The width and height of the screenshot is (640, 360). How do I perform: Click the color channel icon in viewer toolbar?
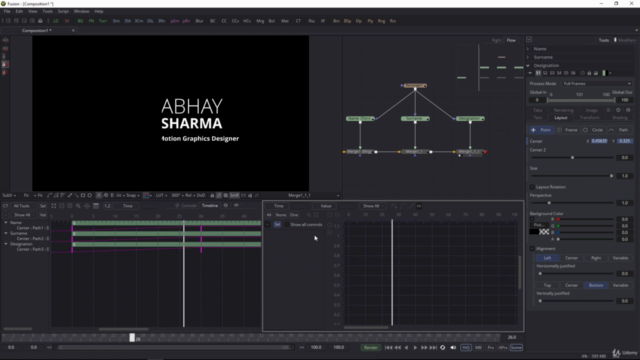point(146,196)
